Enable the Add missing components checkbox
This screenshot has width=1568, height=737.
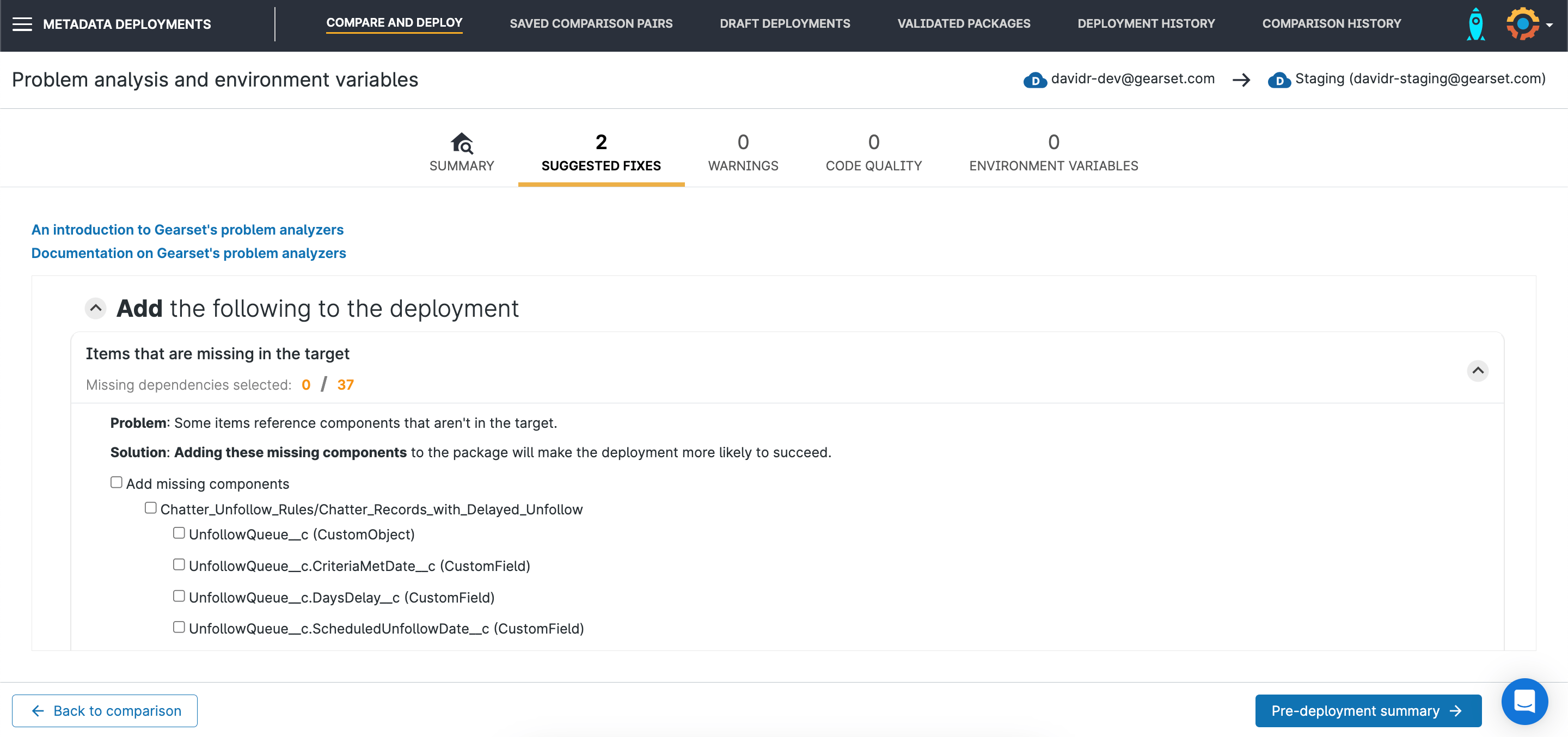coord(115,482)
